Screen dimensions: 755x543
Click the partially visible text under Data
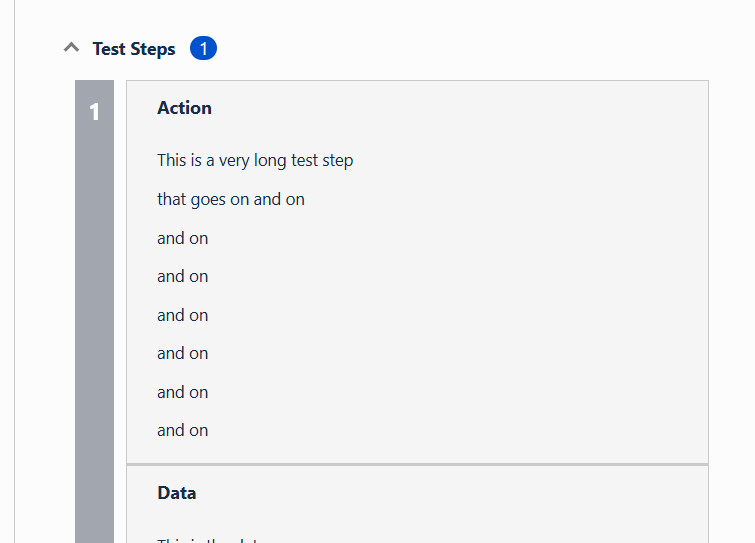[208, 540]
